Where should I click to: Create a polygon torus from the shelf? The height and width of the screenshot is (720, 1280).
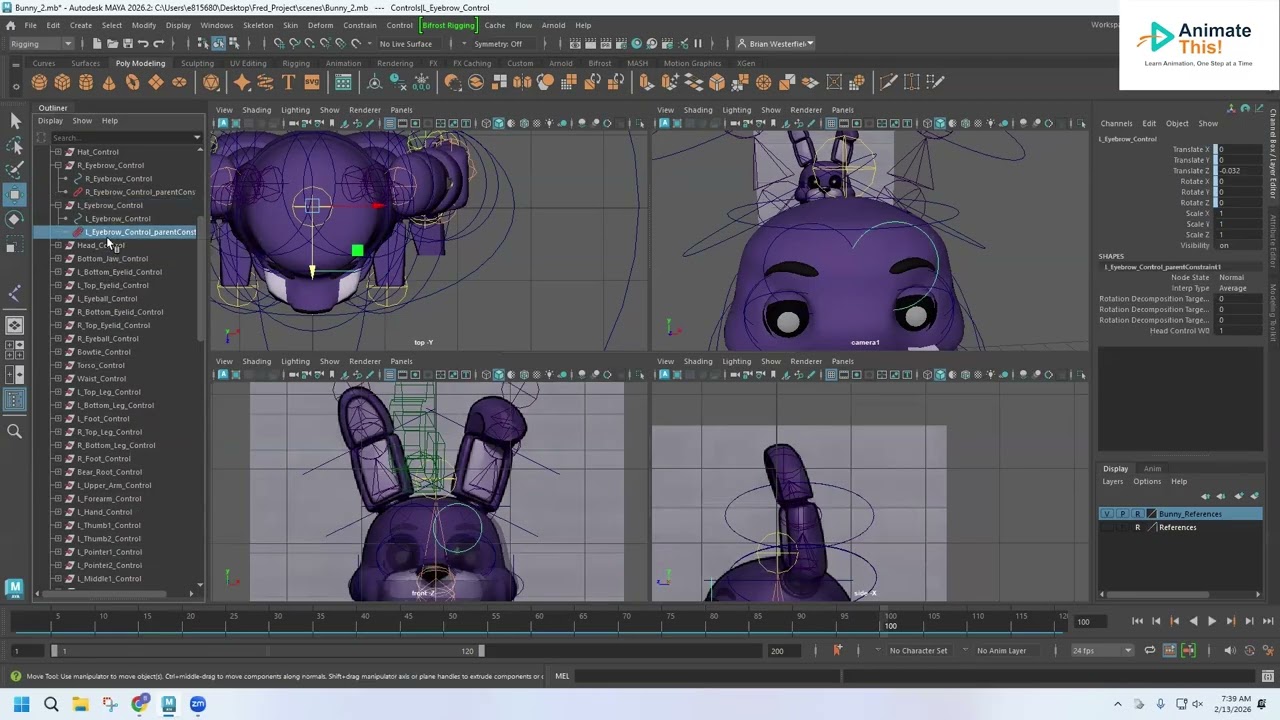click(132, 82)
